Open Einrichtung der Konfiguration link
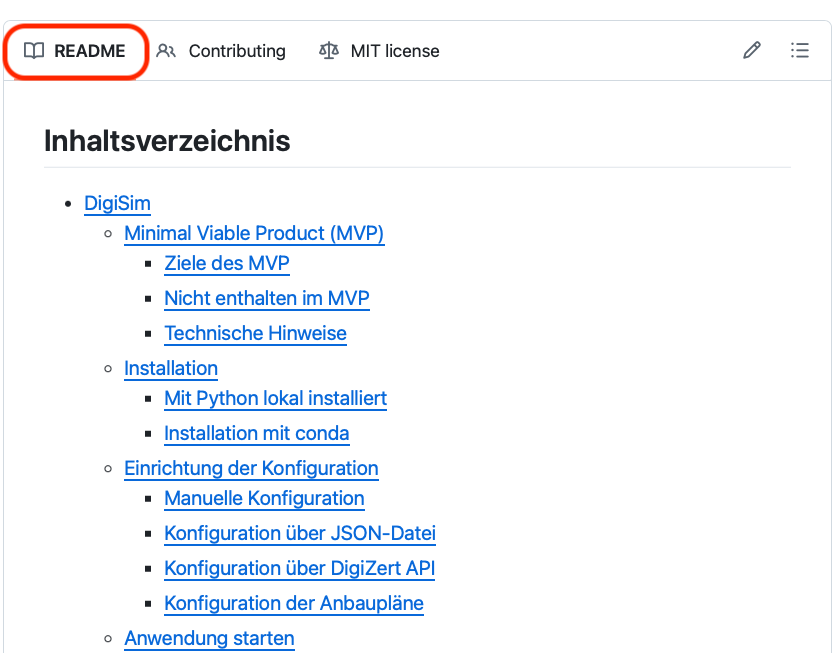Screen dimensions: 838x653 251,469
